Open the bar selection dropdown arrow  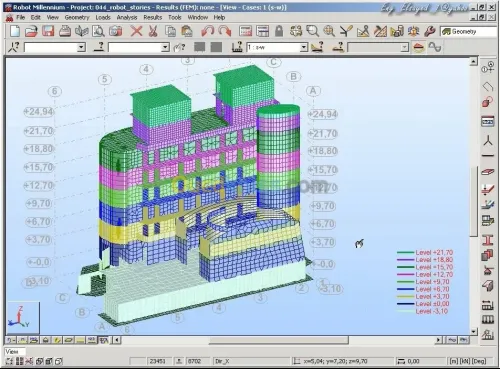(x=165, y=47)
